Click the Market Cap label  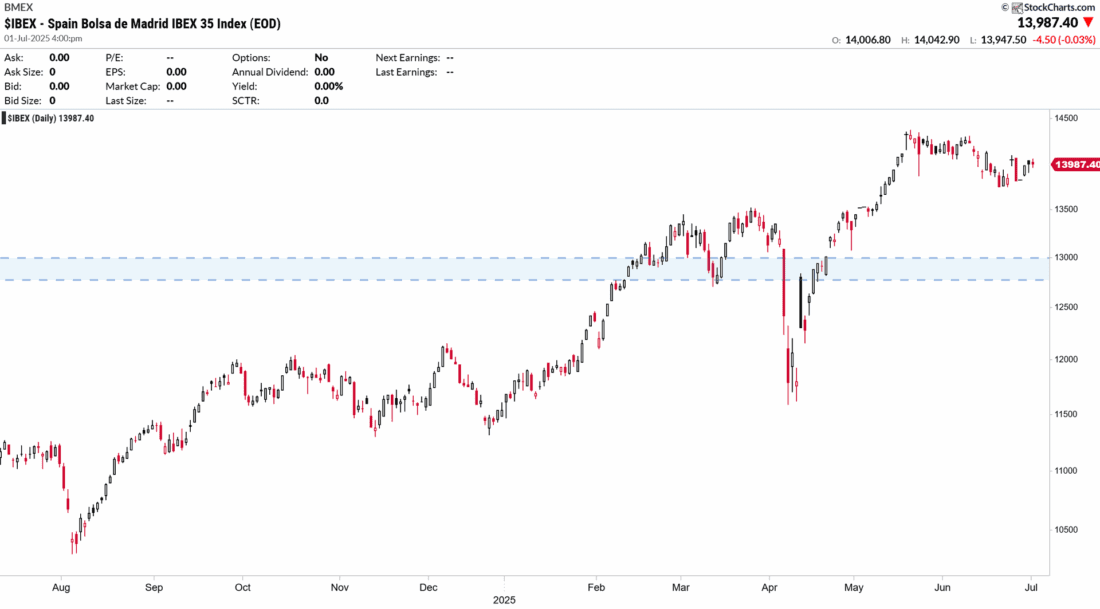(133, 86)
